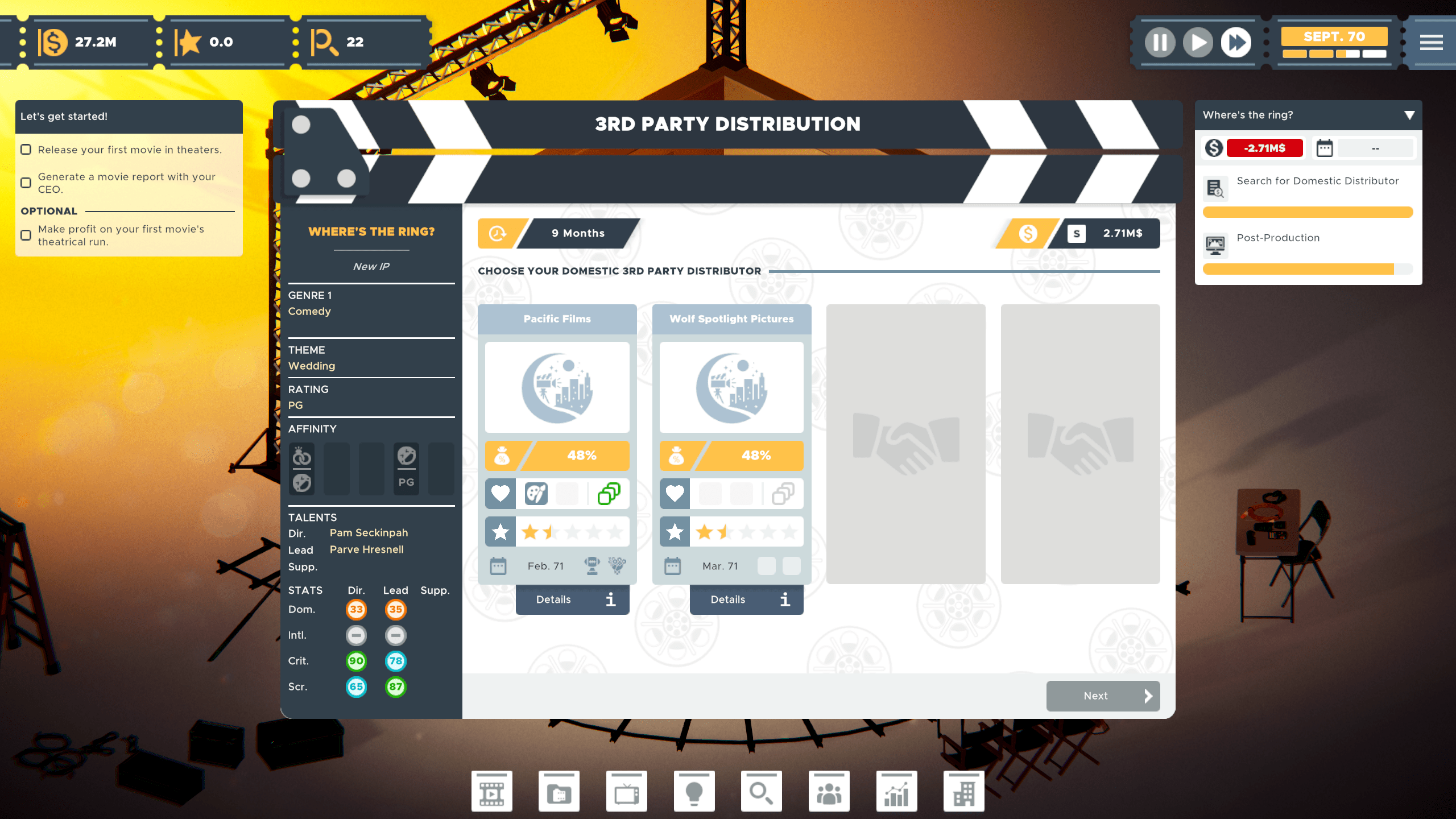The image size is (1456, 819).
Task: Click the fast forward speed button
Action: click(1235, 42)
